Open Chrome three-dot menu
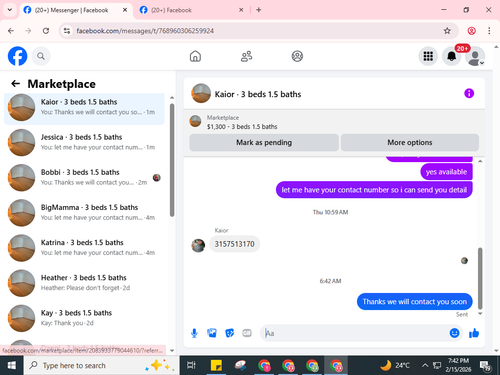500x375 pixels. click(x=489, y=31)
